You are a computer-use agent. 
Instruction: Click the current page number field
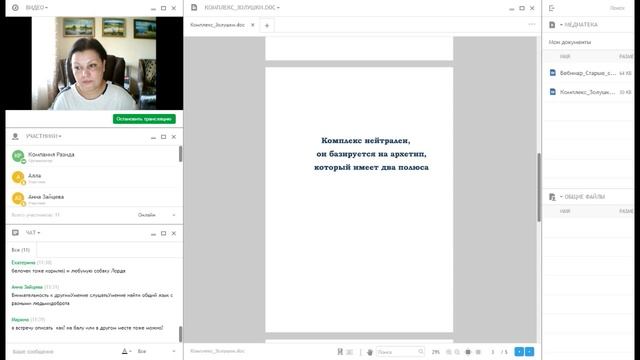(x=493, y=352)
